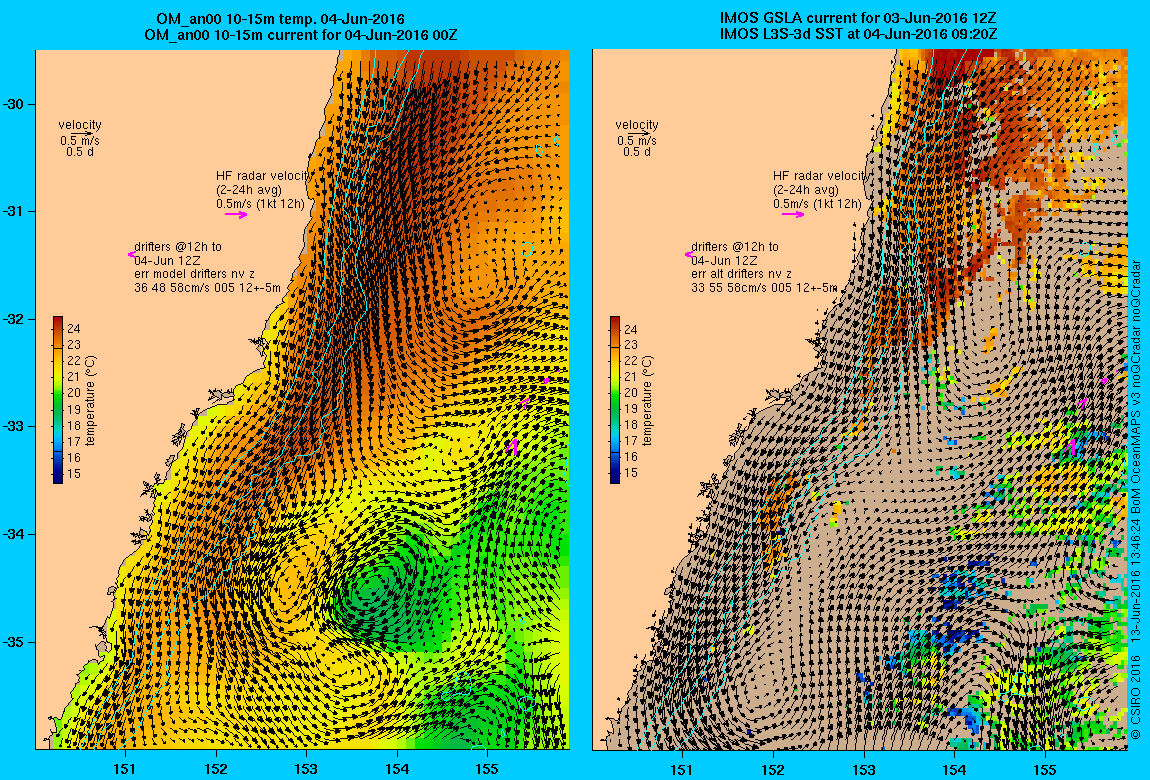Click the magenta HF radar arrow in OM_an00 panel
Viewport: 1150px width, 780px height.
[236, 215]
